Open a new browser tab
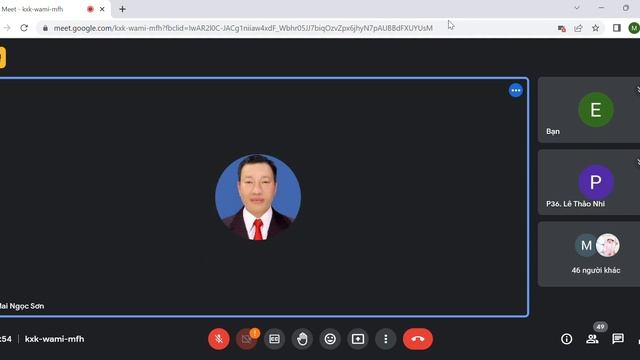 [122, 9]
